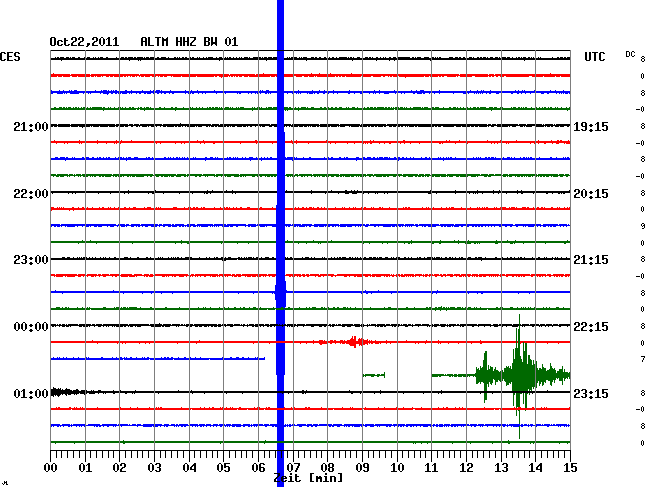Click the UTC column header
Viewport: 650px width, 494px height.
click(x=594, y=57)
